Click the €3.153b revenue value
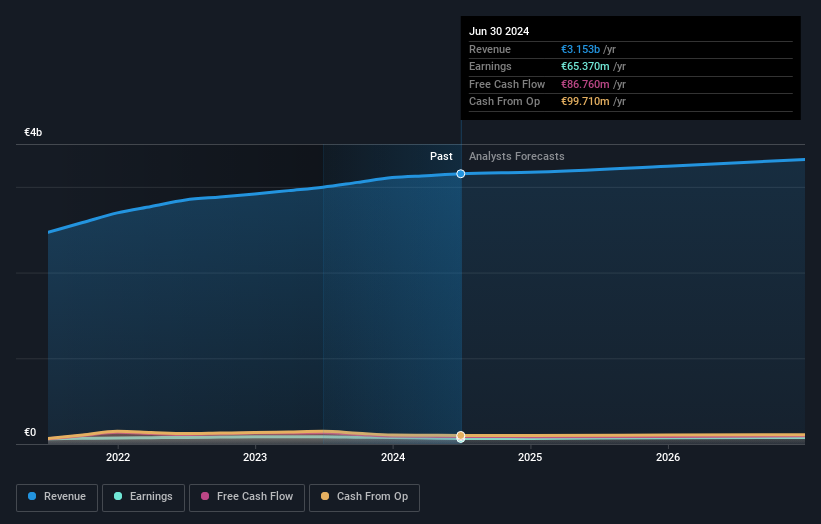Screen dimensions: 821x524 click(x=581, y=49)
